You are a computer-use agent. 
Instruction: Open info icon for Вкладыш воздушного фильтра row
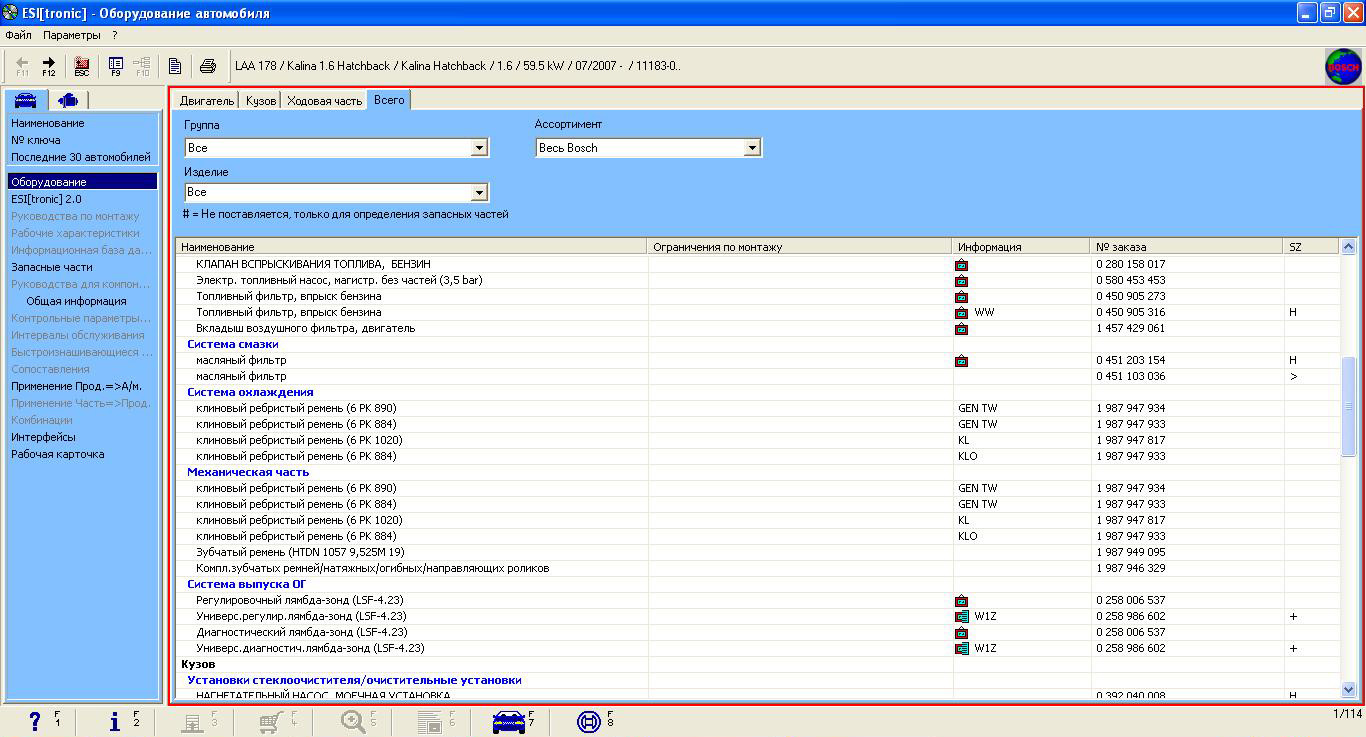click(x=961, y=329)
